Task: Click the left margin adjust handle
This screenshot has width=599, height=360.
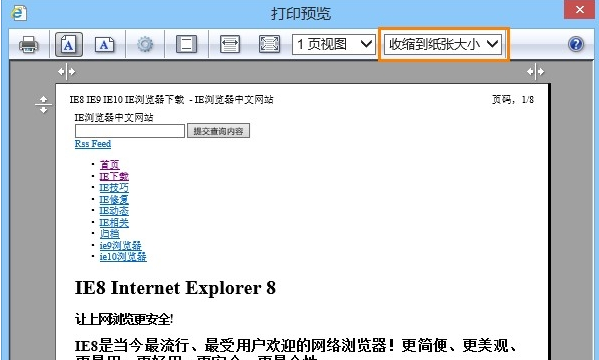Action: tap(66, 71)
